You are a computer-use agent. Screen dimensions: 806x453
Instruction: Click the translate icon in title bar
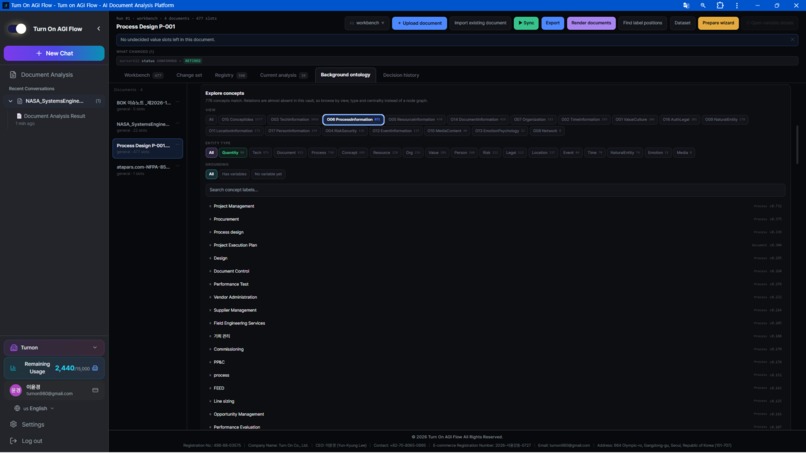pyautogui.click(x=686, y=5)
